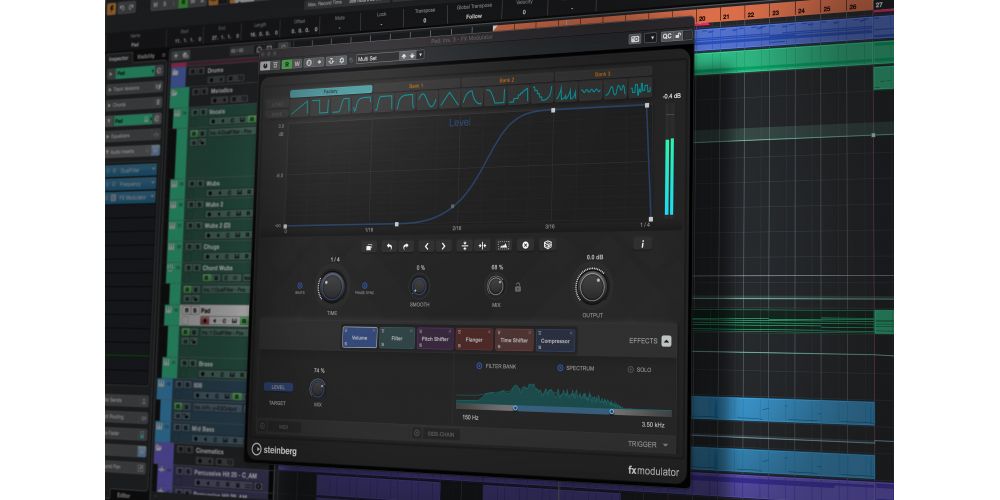Click the Write automation W button in plugin header
1000x500 pixels.
(x=297, y=63)
